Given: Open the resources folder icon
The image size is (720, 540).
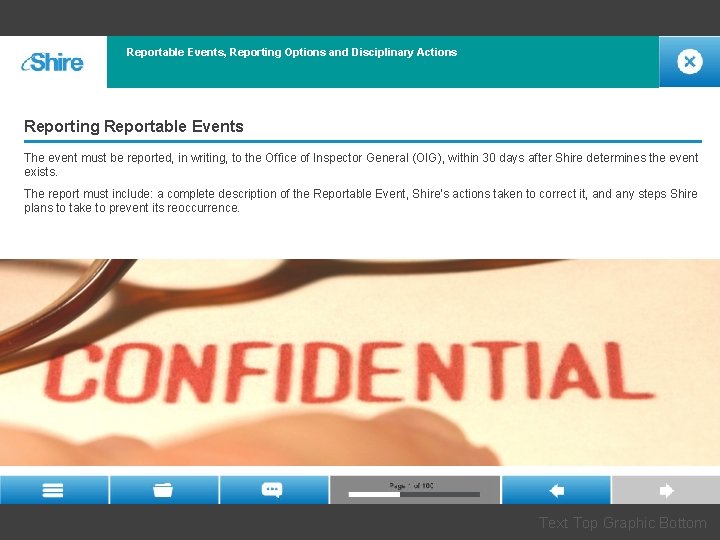Looking at the screenshot, I should [x=163, y=490].
